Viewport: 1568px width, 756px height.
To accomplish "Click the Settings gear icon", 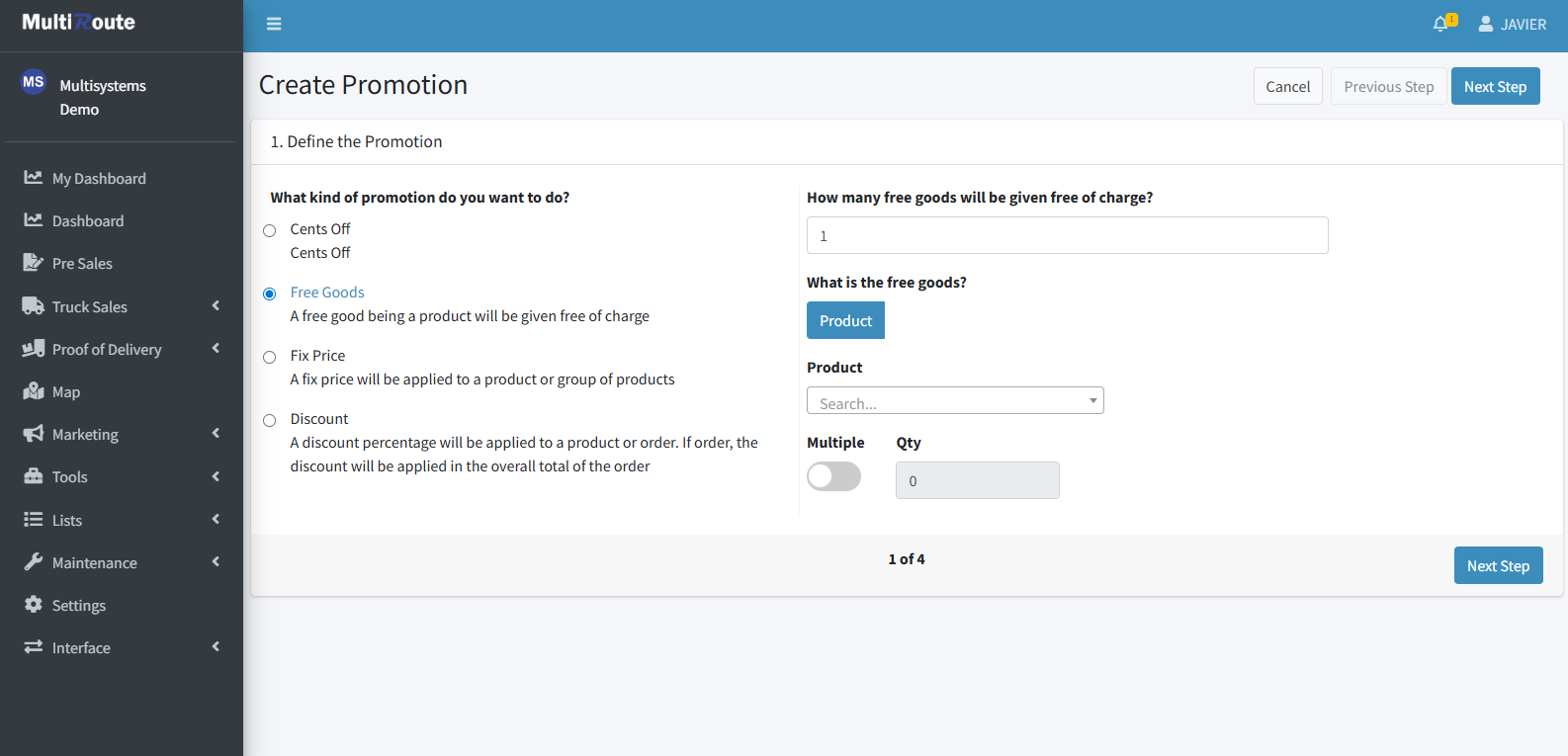I will [x=34, y=605].
